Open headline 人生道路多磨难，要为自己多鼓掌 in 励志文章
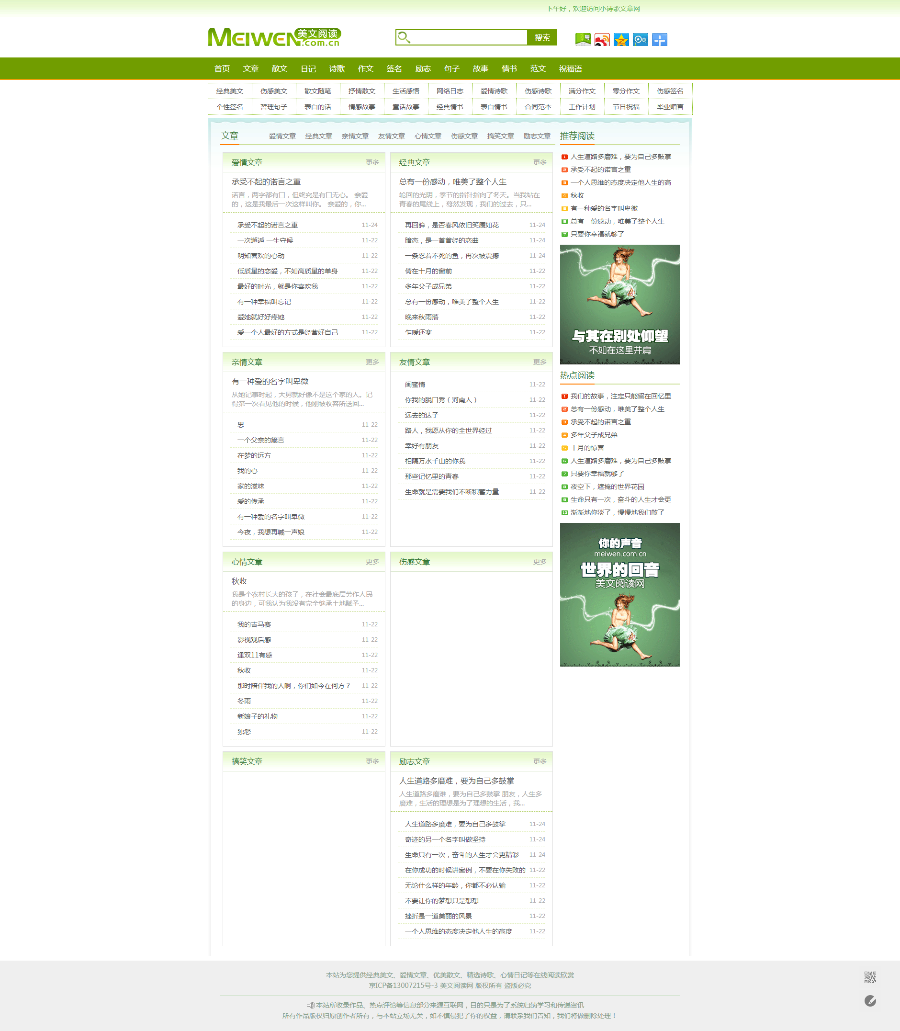900x1031 pixels. coord(457,780)
